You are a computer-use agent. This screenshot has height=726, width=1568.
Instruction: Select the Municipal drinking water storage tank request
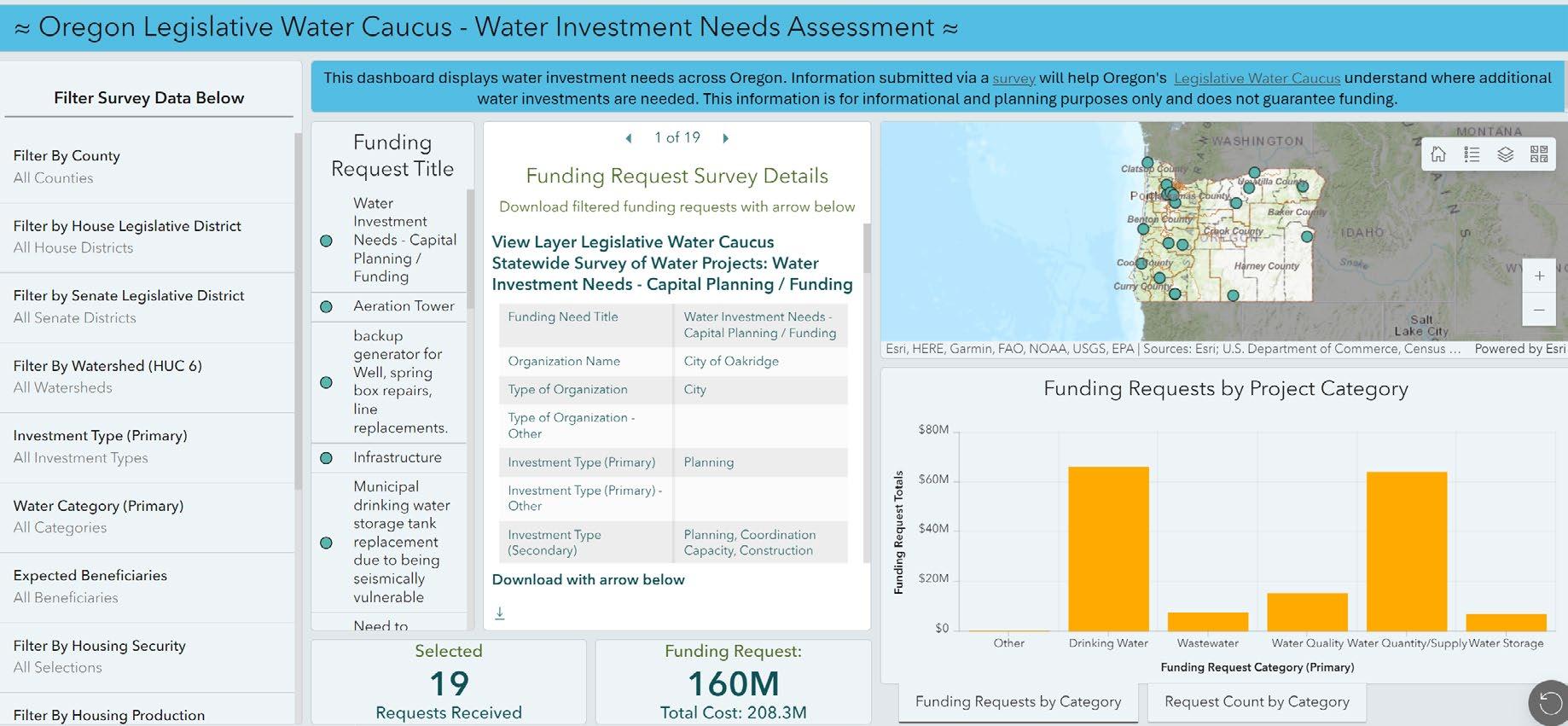(x=401, y=542)
